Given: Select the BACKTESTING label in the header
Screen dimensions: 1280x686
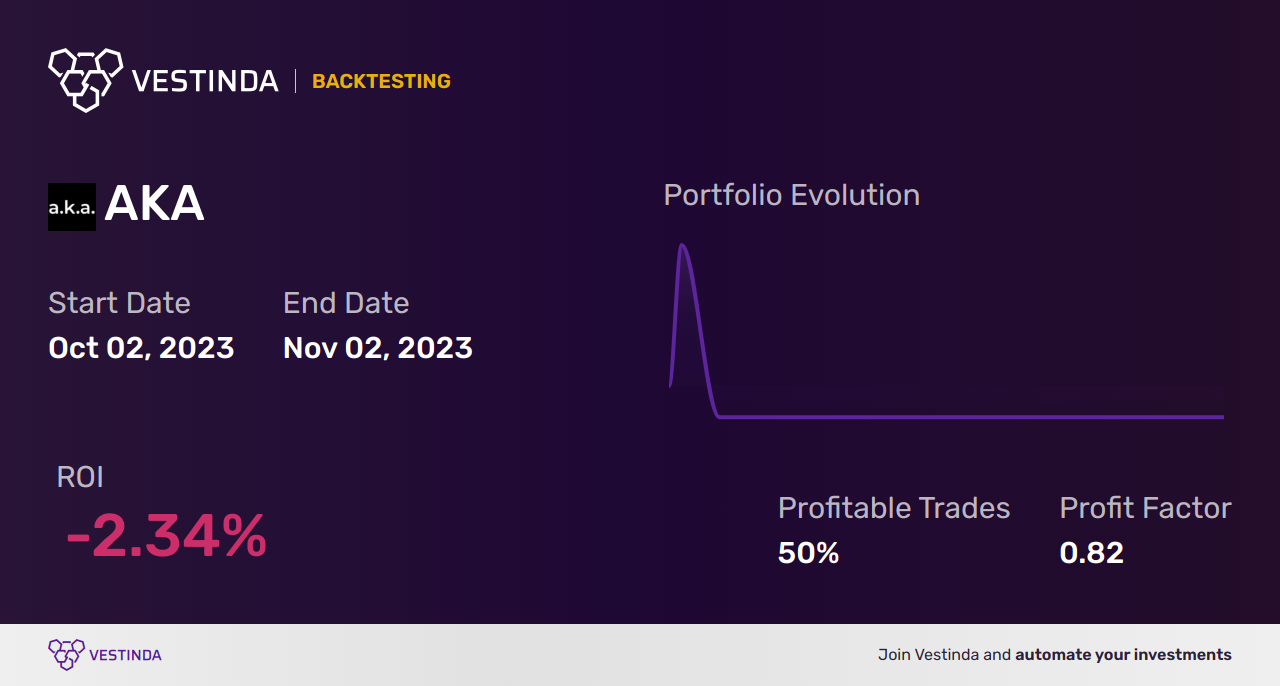Looking at the screenshot, I should (x=381, y=81).
